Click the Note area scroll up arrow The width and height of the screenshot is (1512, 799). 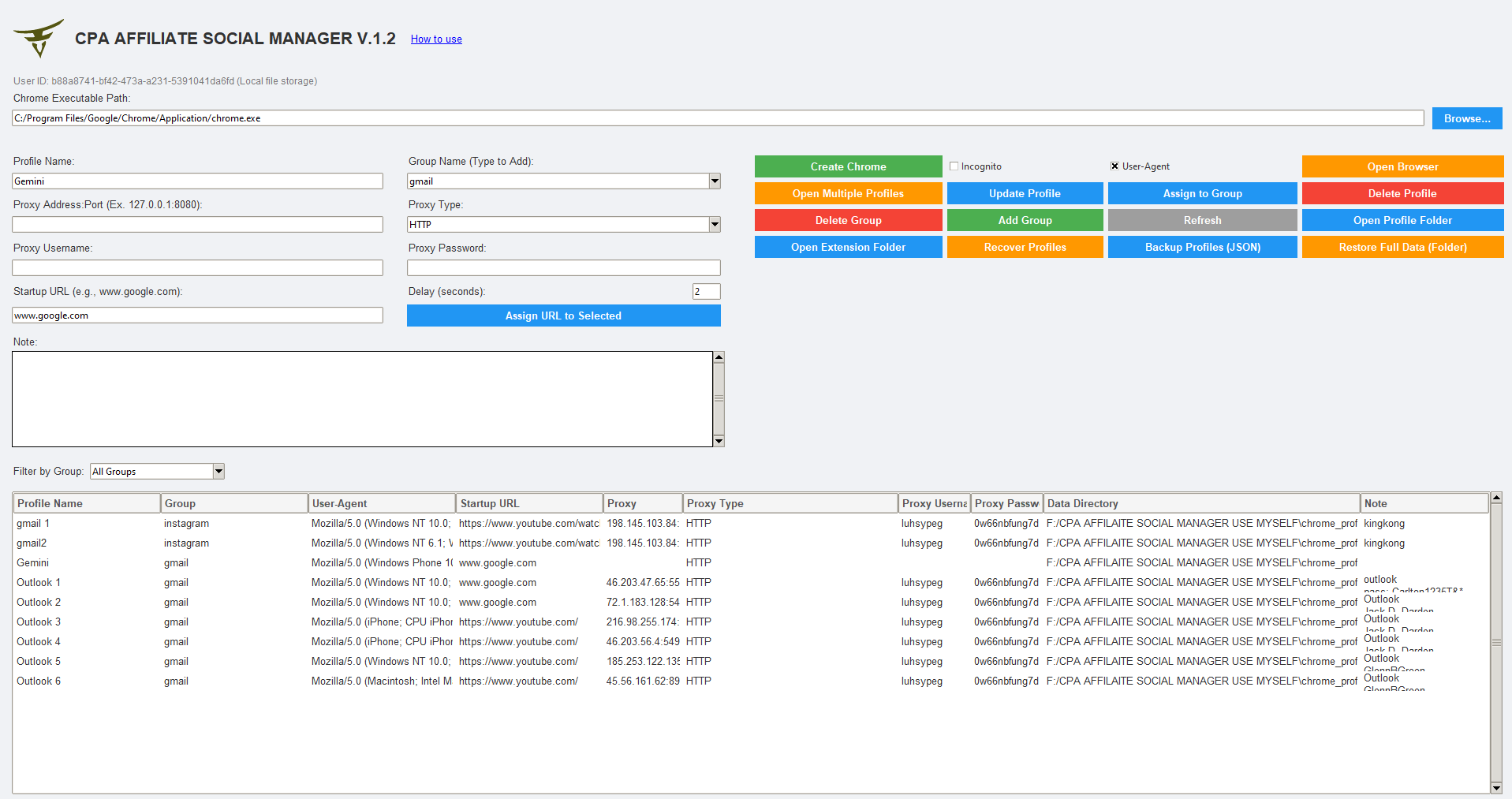(x=719, y=357)
